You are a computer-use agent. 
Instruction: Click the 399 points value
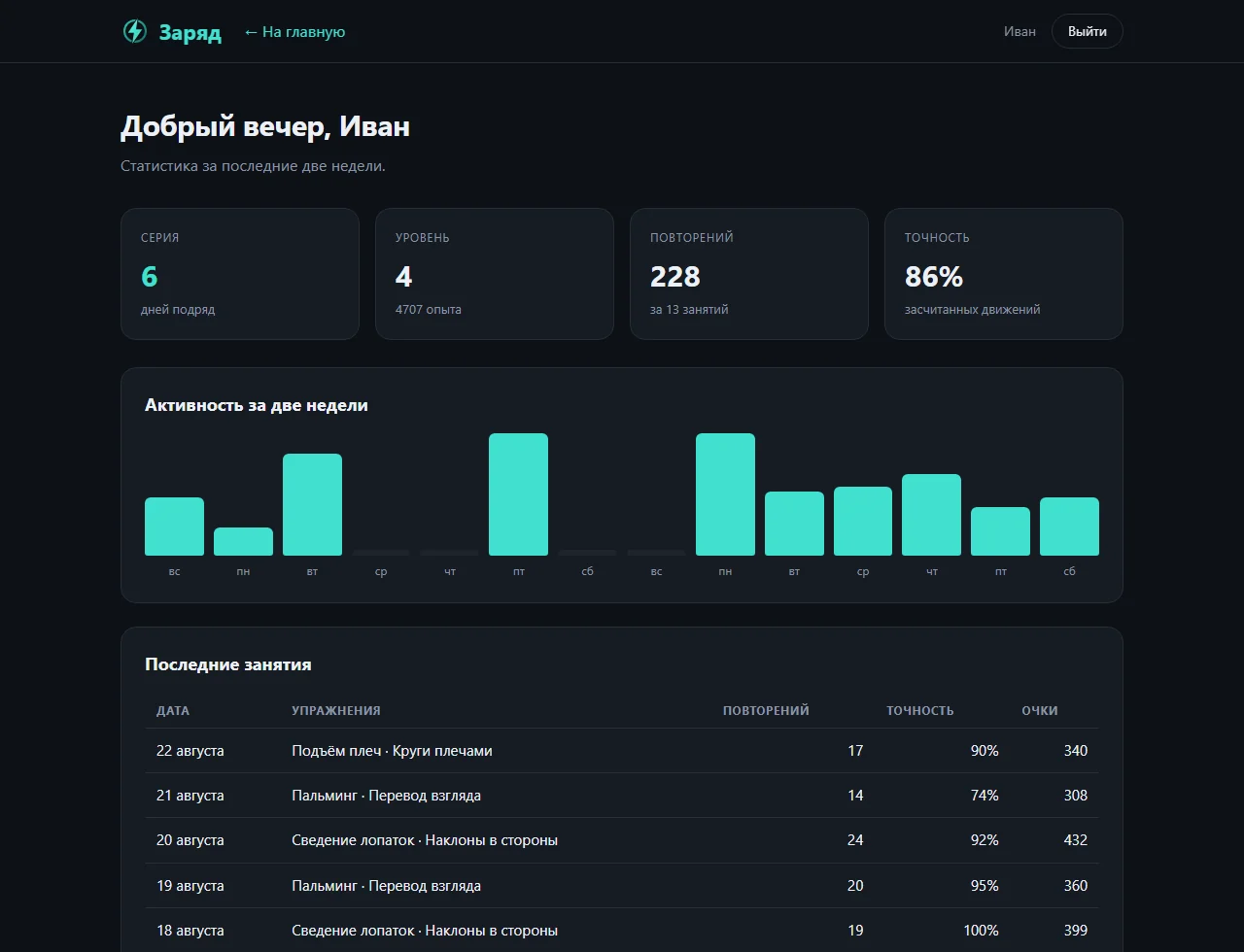1076,931
